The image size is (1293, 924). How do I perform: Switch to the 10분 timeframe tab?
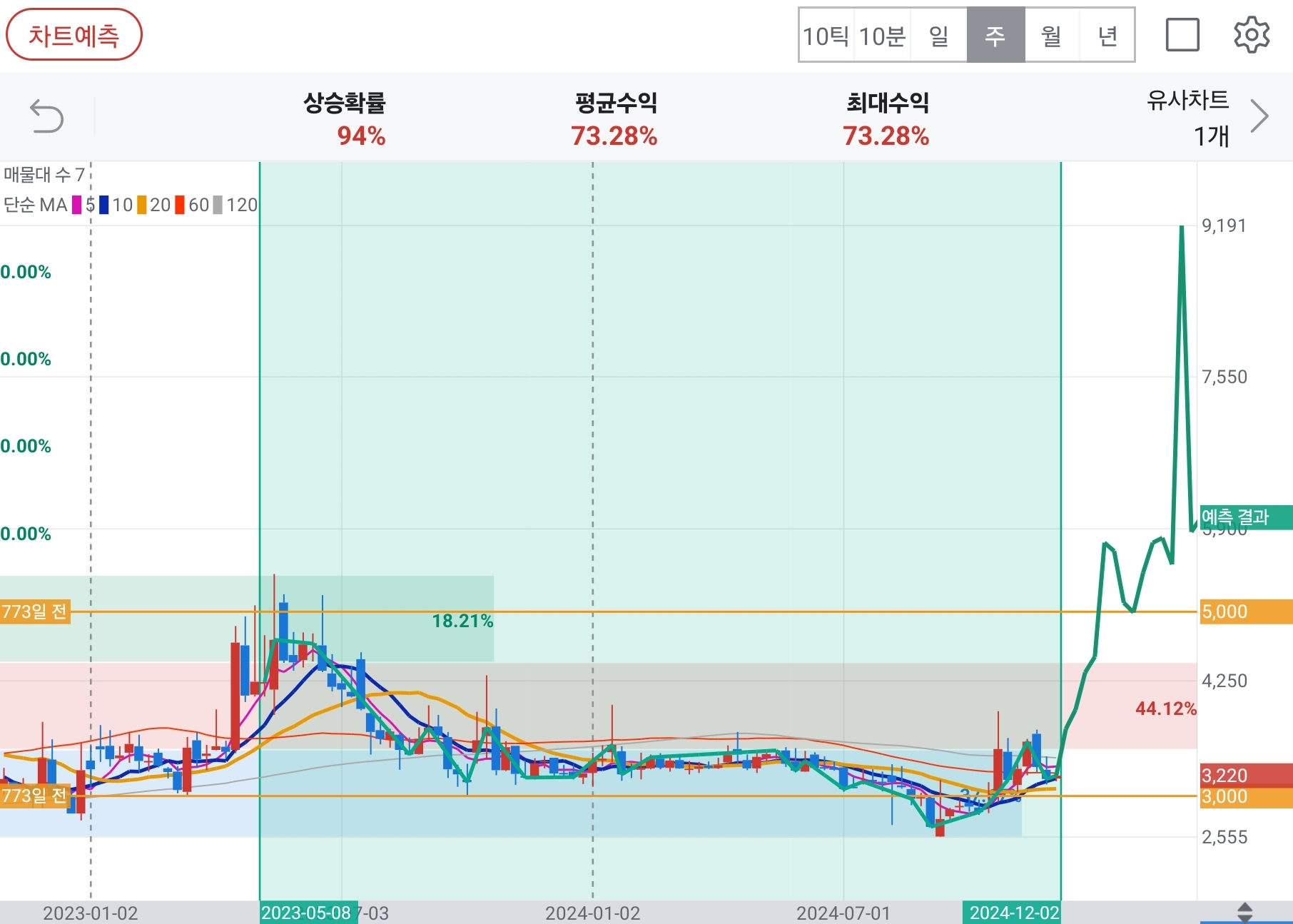point(882,36)
